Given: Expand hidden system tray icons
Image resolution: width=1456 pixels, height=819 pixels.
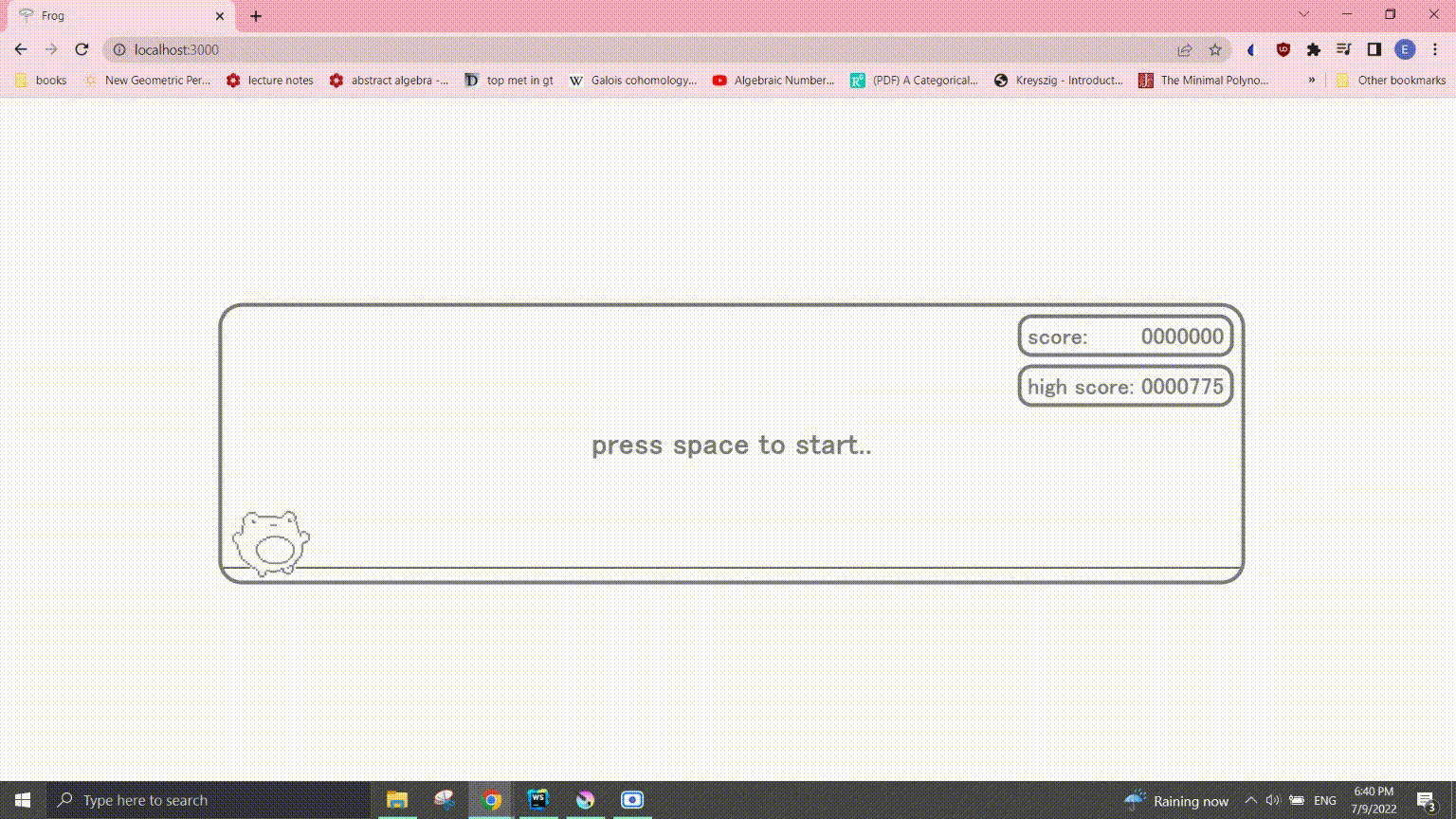Looking at the screenshot, I should (x=1251, y=799).
